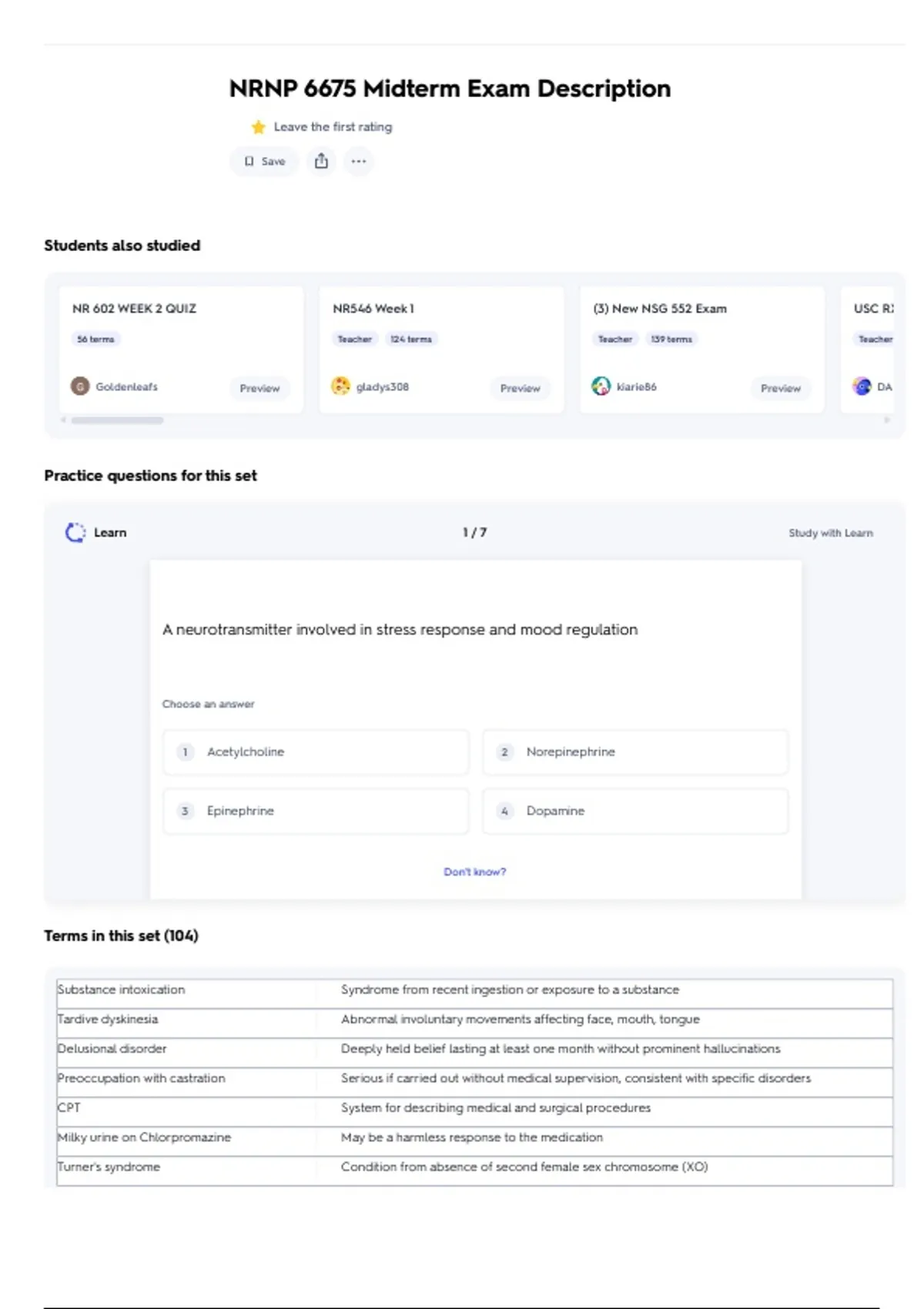This screenshot has width=924, height=1309.
Task: Click the yellow star rating icon
Action: (258, 127)
